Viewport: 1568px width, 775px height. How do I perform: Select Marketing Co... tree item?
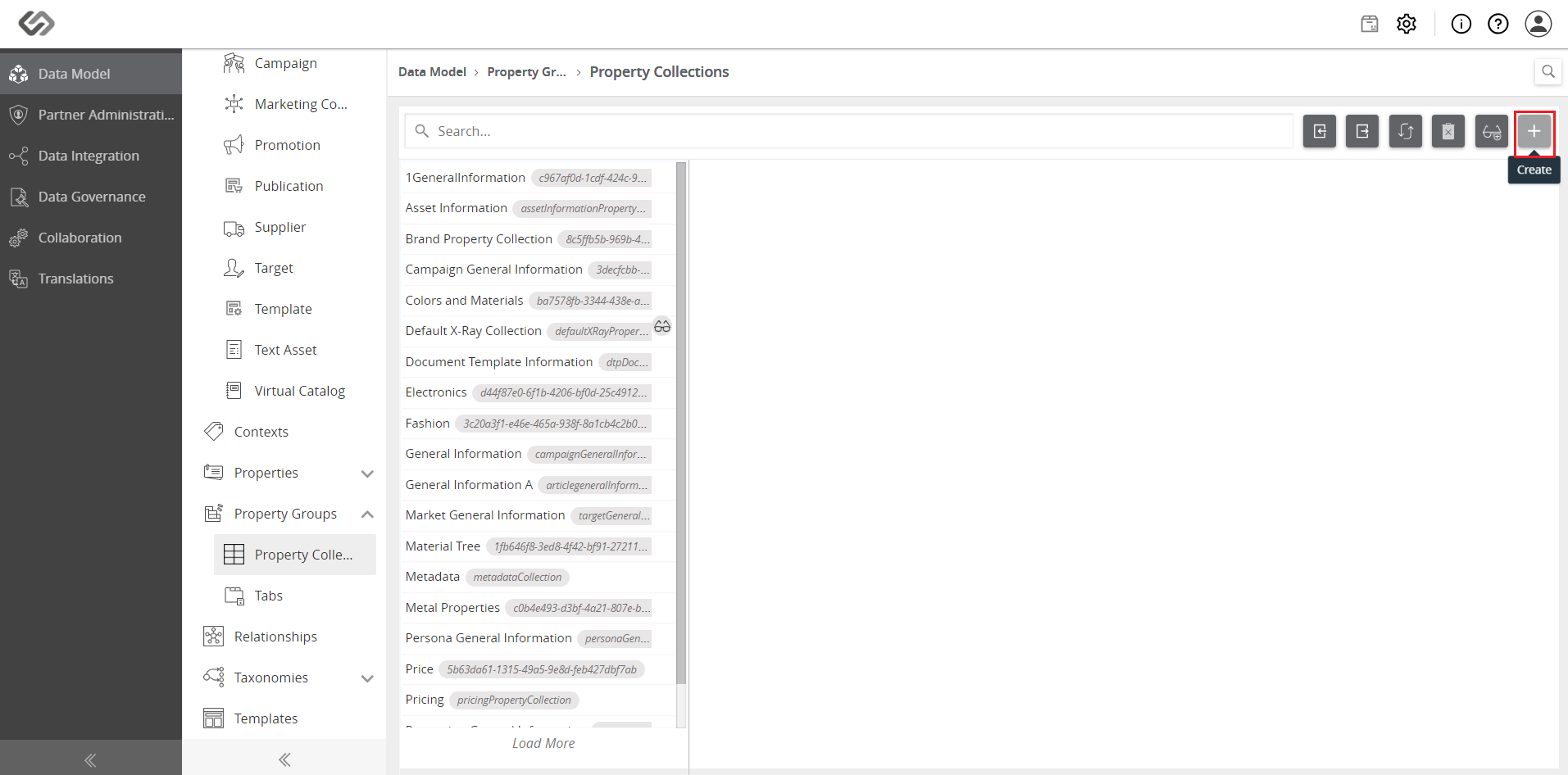coord(295,104)
